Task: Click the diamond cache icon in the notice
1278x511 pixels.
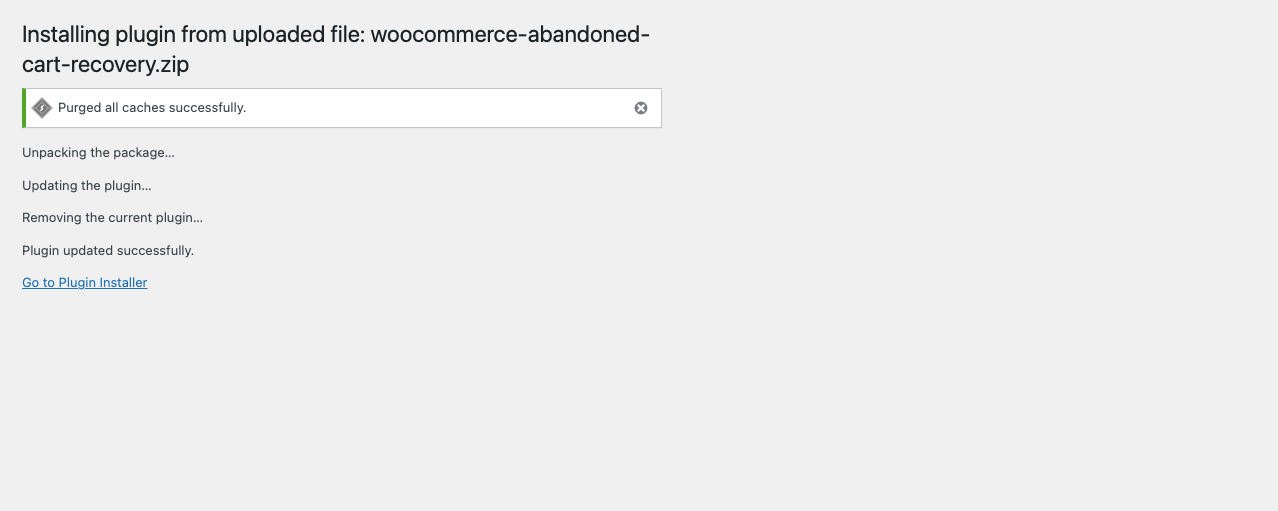Action: coord(42,108)
